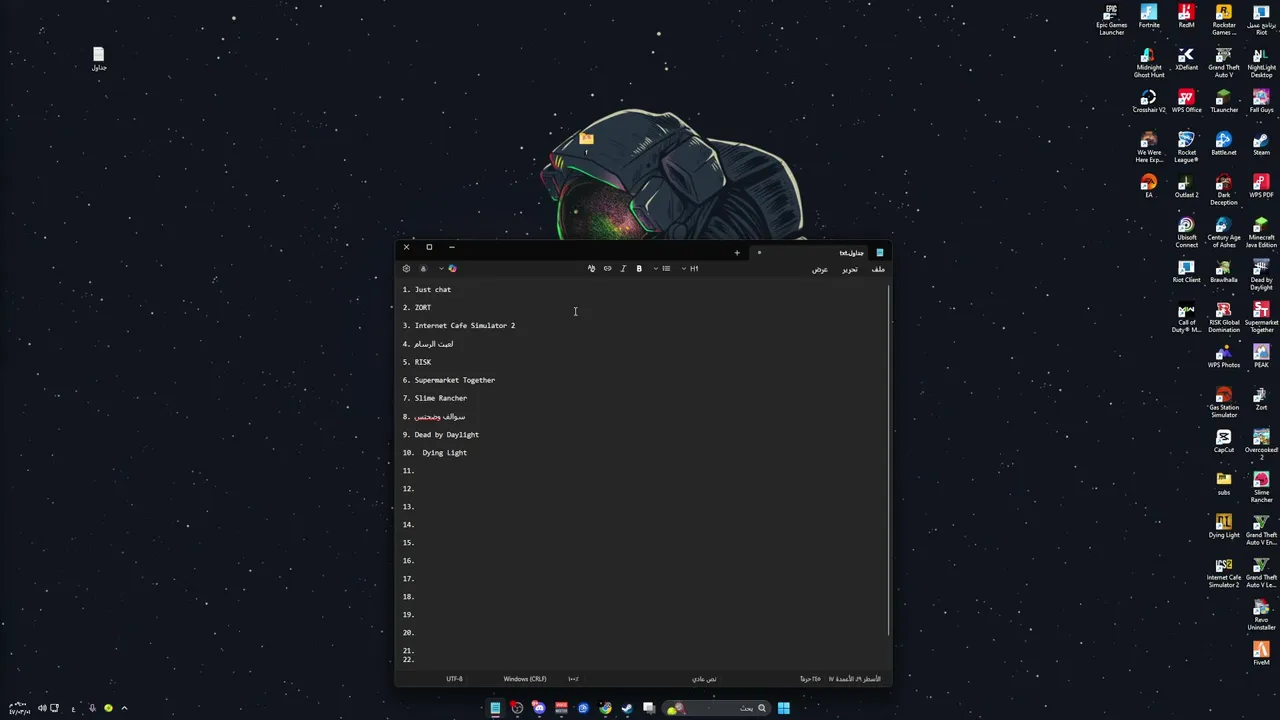Toggle bold formatting
This screenshot has width=1280, height=720.
[639, 268]
